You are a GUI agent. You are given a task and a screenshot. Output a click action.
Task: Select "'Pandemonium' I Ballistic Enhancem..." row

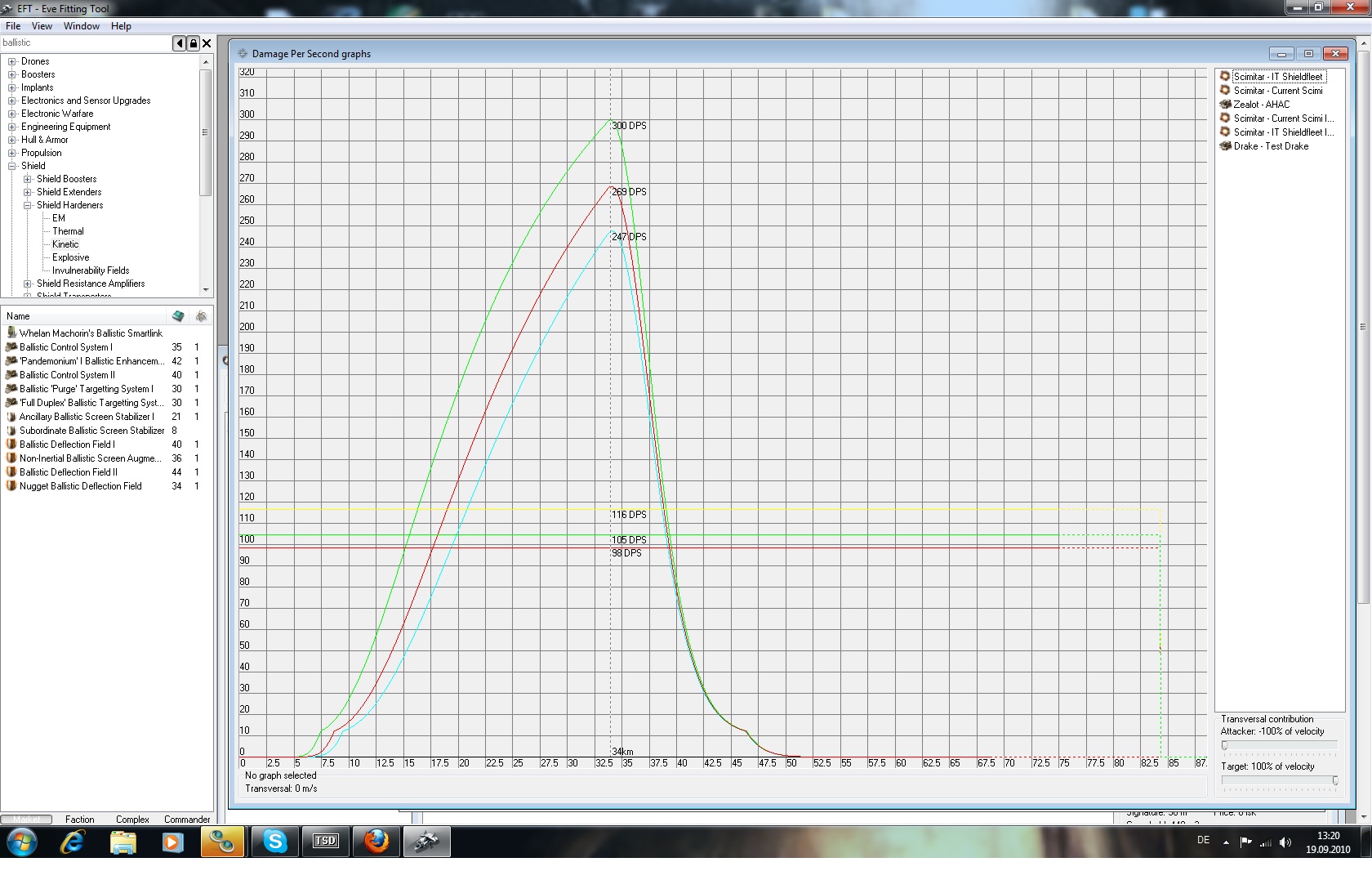click(x=106, y=361)
